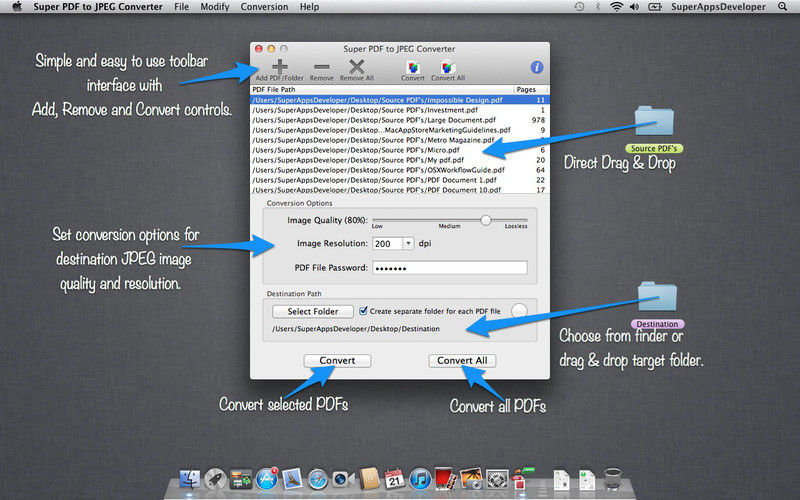This screenshot has width=800, height=500.
Task: Click the volume icon in menu bar
Action: coord(634,7)
